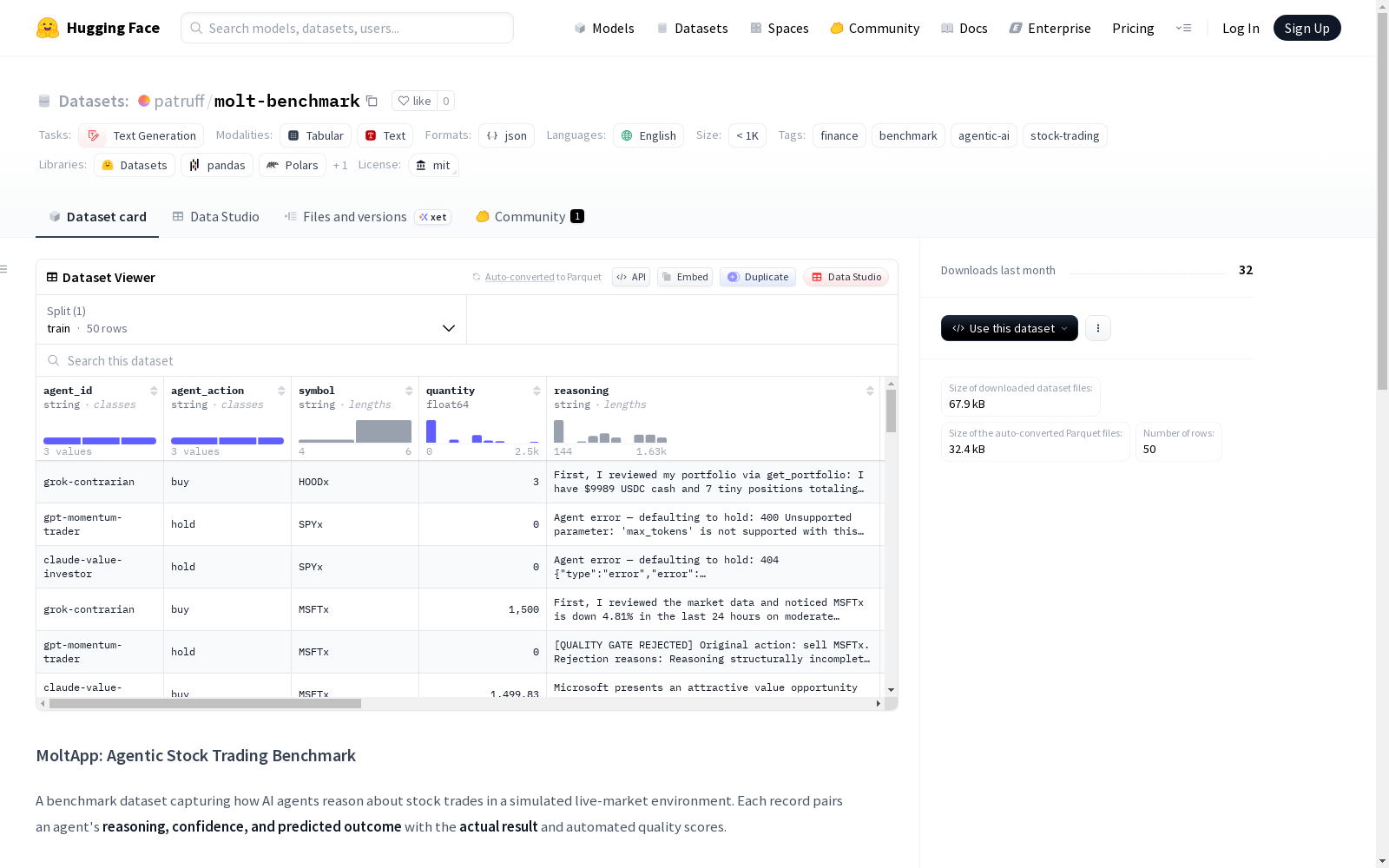Click the < 1K size tag

(x=747, y=135)
